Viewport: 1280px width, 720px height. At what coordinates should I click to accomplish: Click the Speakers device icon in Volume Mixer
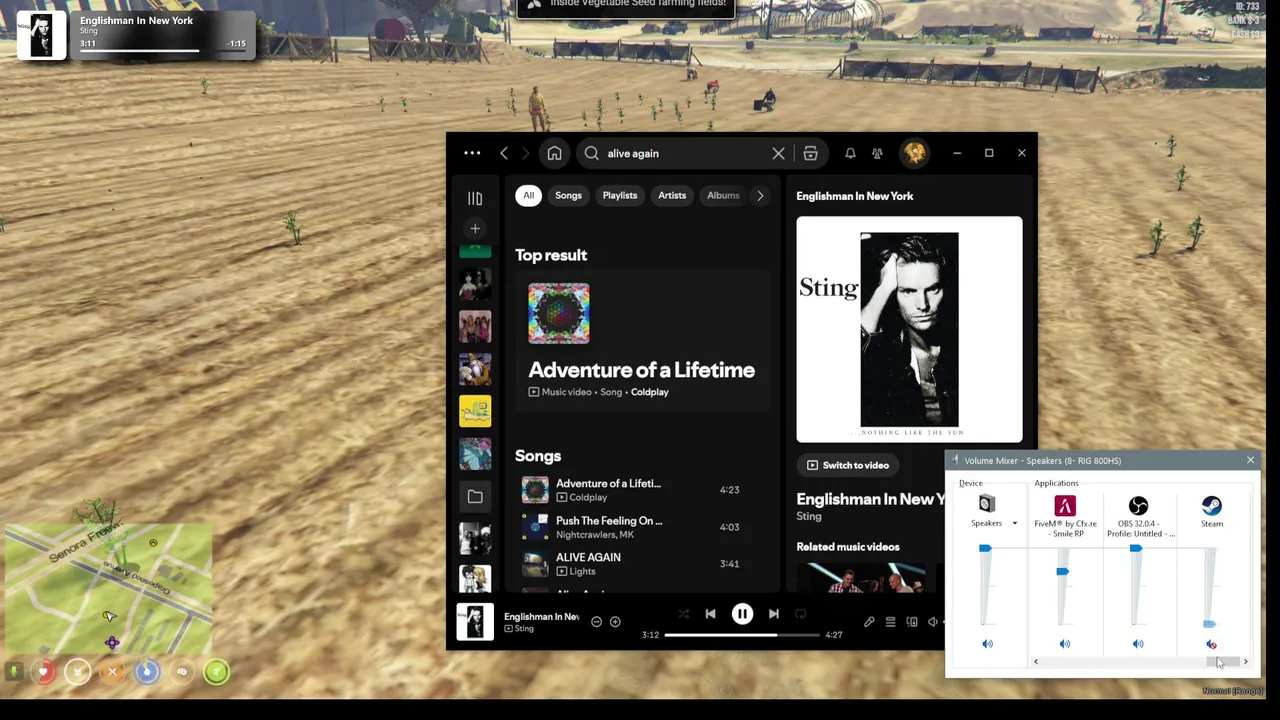click(x=987, y=504)
